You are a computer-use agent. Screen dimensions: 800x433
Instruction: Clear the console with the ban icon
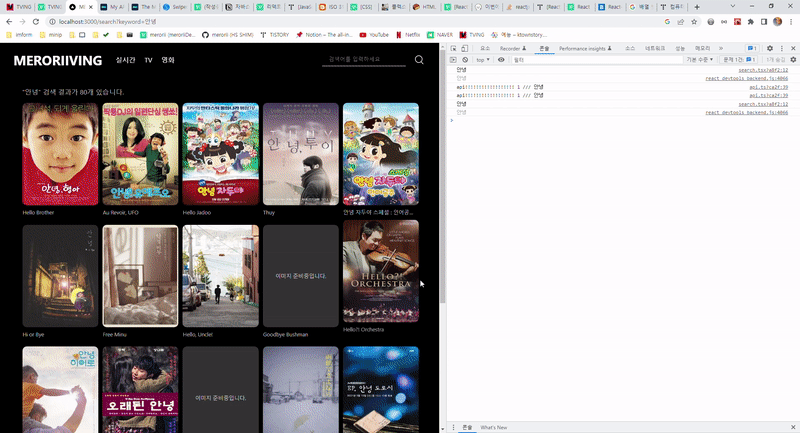465,60
